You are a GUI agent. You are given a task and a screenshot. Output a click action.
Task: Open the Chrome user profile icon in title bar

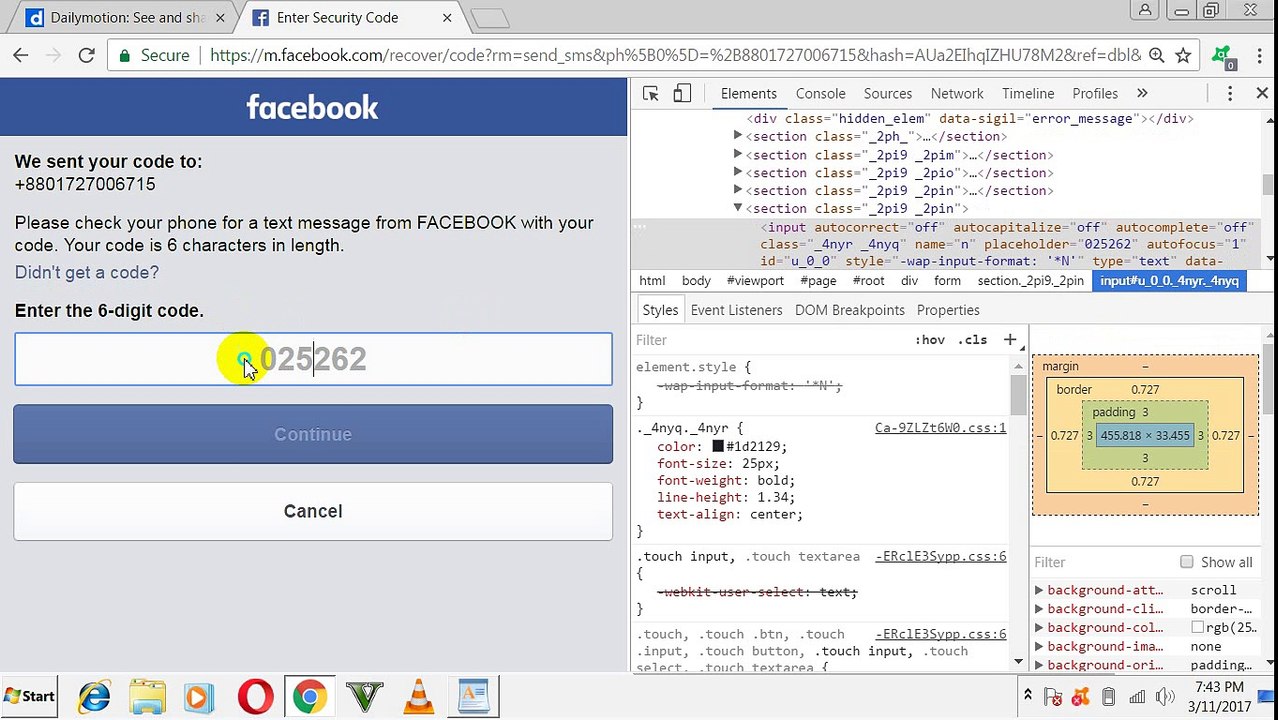[x=1145, y=10]
